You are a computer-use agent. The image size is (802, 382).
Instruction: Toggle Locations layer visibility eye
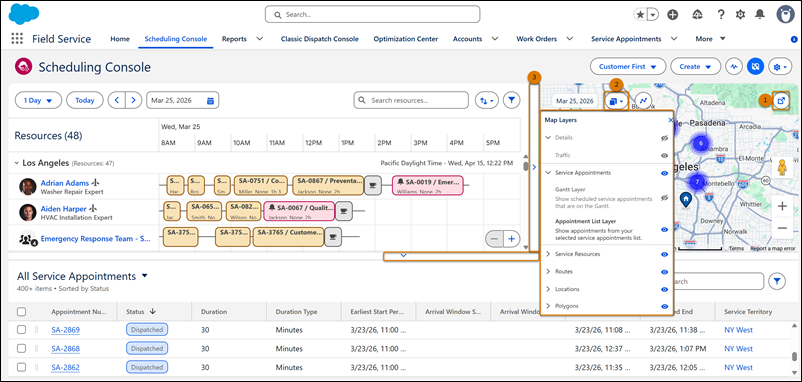coord(664,289)
